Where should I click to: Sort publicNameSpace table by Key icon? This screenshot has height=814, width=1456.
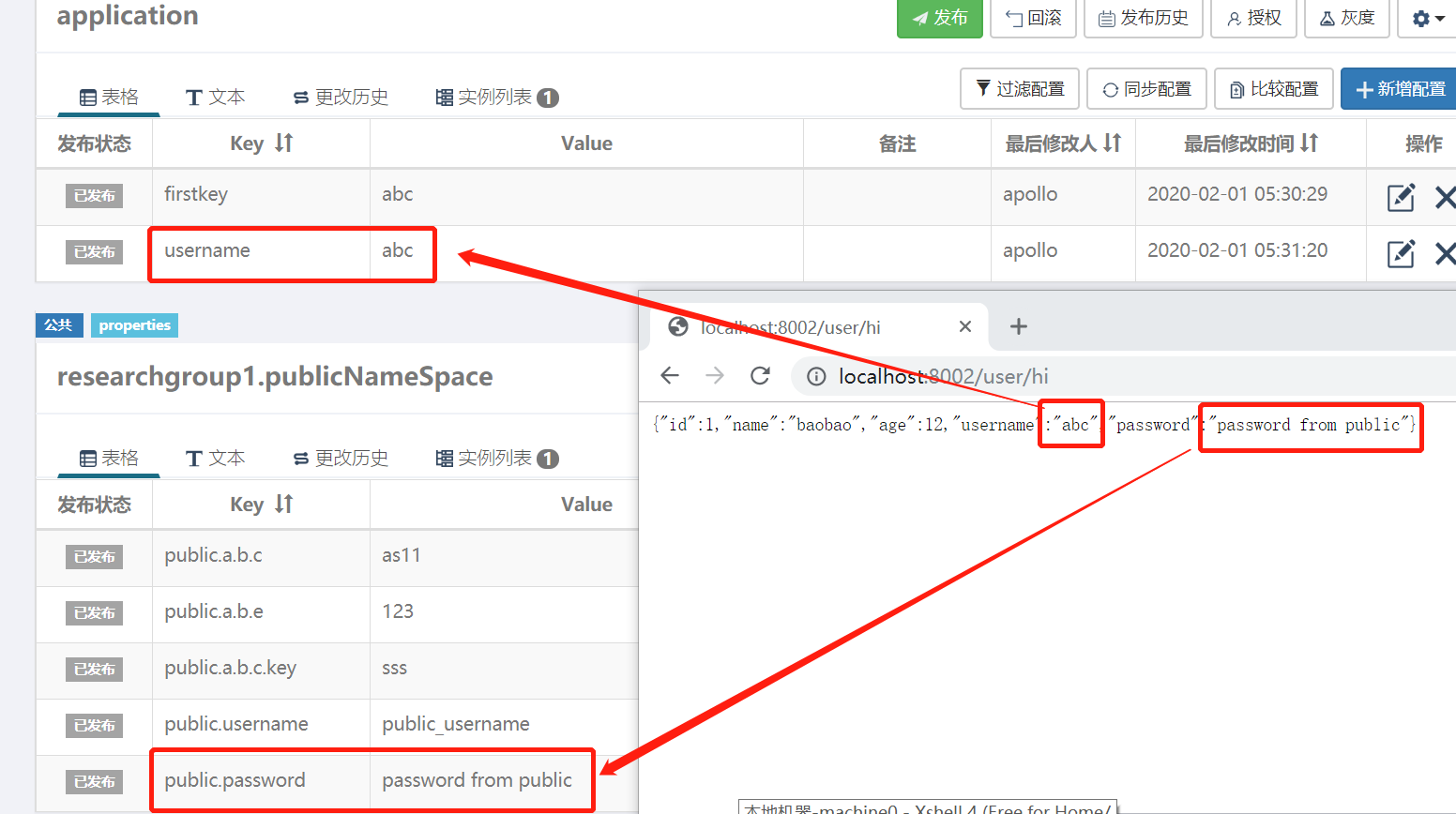(283, 505)
